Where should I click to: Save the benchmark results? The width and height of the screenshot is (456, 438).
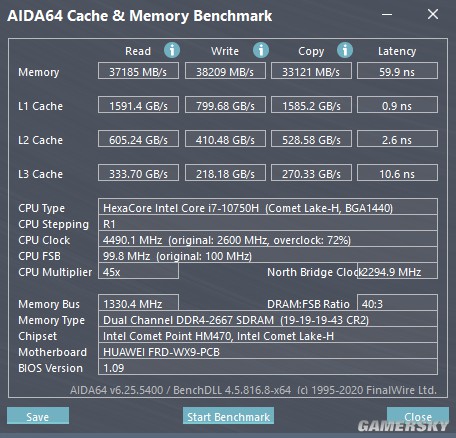click(38, 416)
